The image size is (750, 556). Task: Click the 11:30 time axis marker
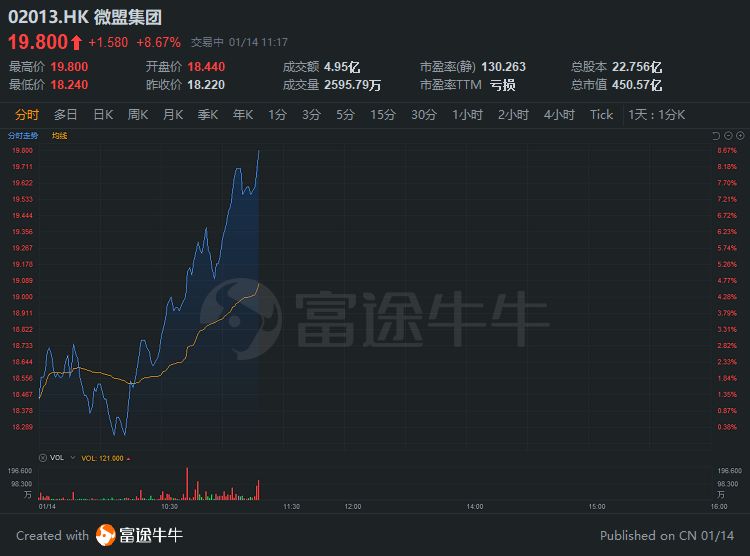click(291, 506)
